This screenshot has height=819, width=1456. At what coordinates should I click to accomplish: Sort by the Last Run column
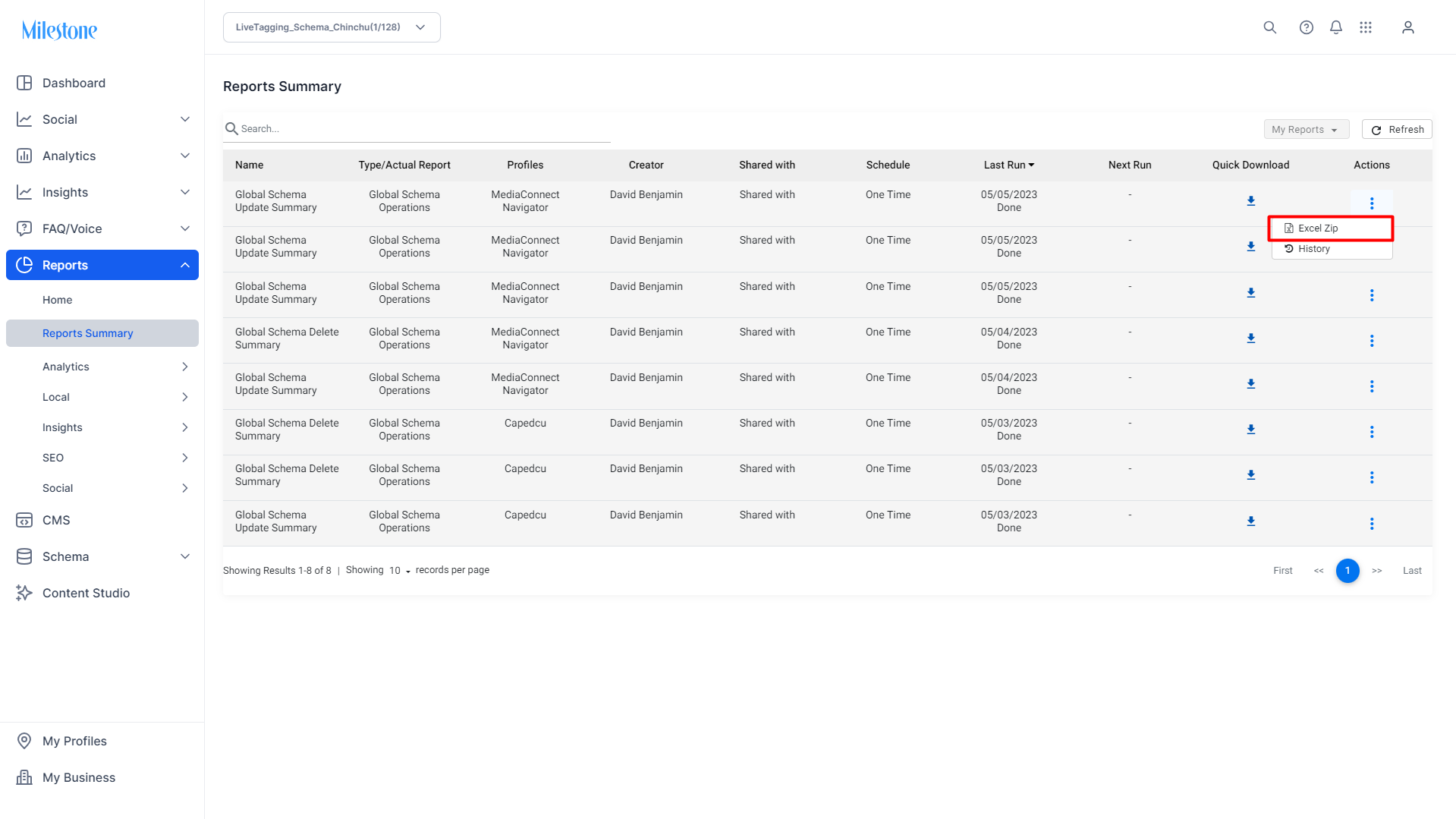pyautogui.click(x=1008, y=165)
